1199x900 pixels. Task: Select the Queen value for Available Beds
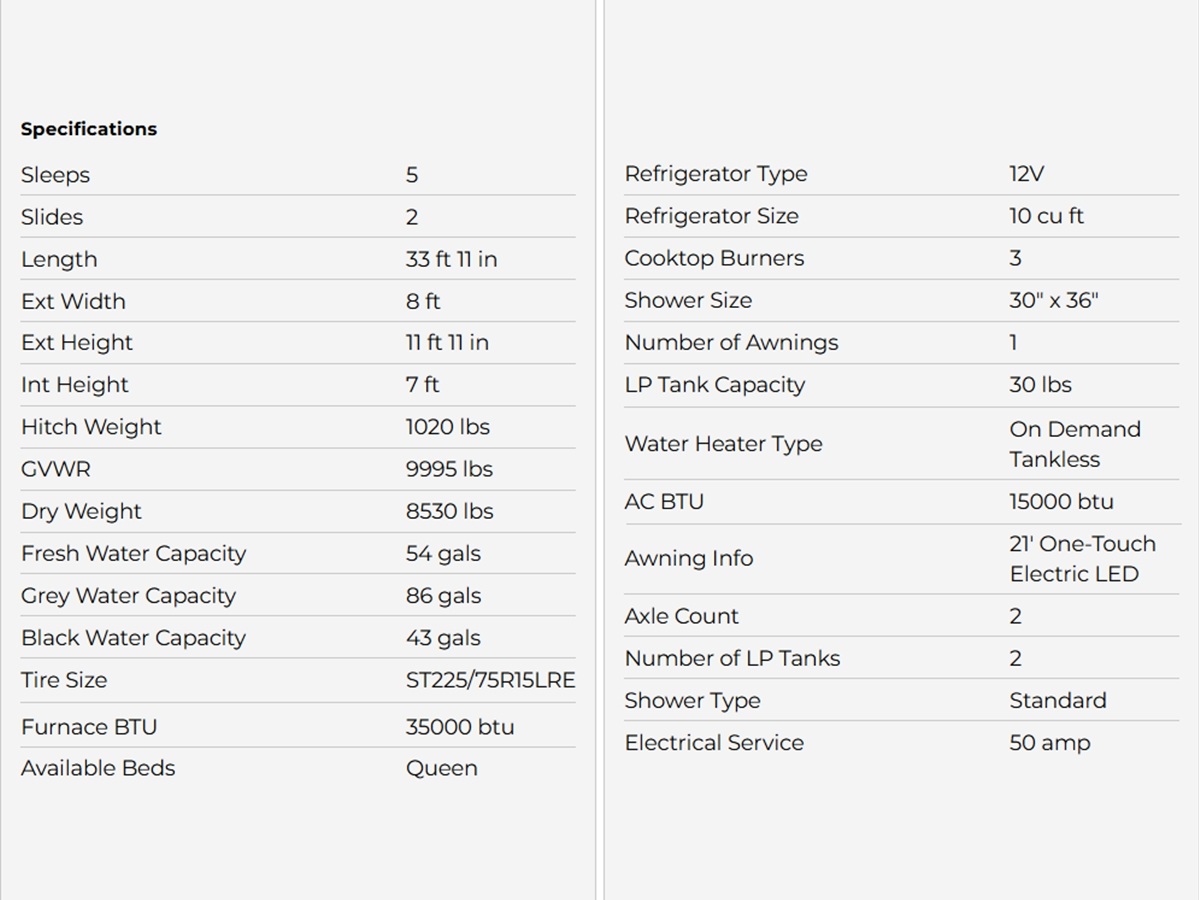pos(441,768)
